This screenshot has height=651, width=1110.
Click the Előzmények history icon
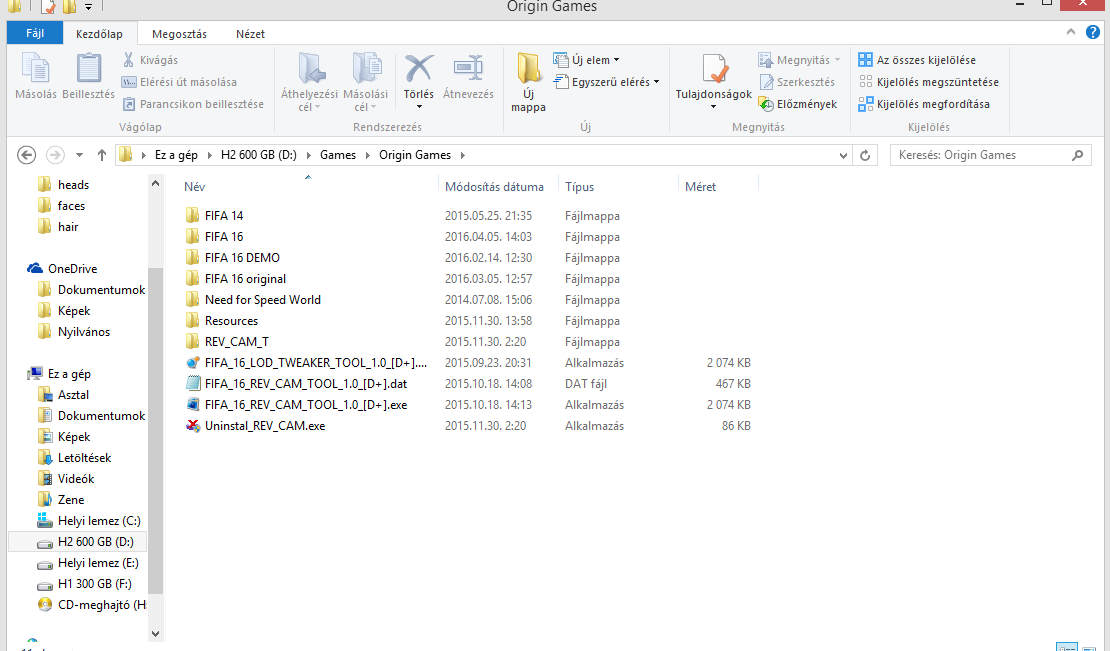767,104
